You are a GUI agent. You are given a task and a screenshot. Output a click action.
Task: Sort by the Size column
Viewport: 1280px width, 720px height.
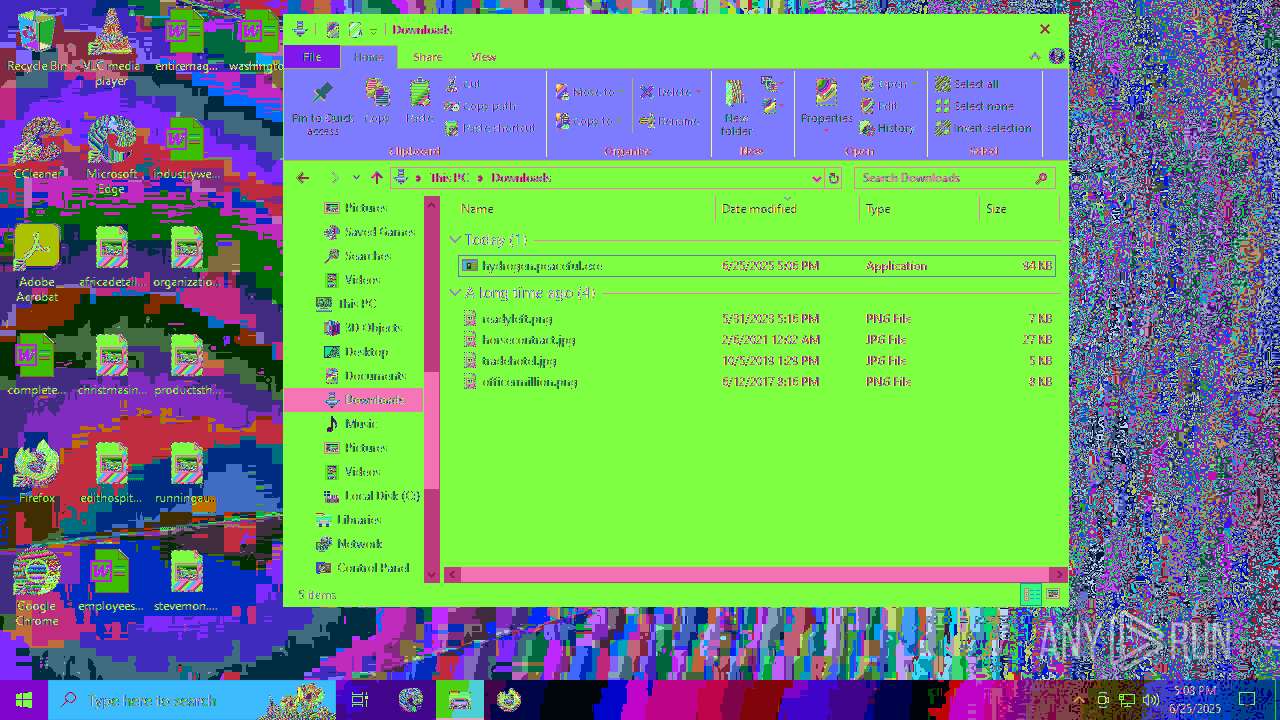pos(1018,209)
